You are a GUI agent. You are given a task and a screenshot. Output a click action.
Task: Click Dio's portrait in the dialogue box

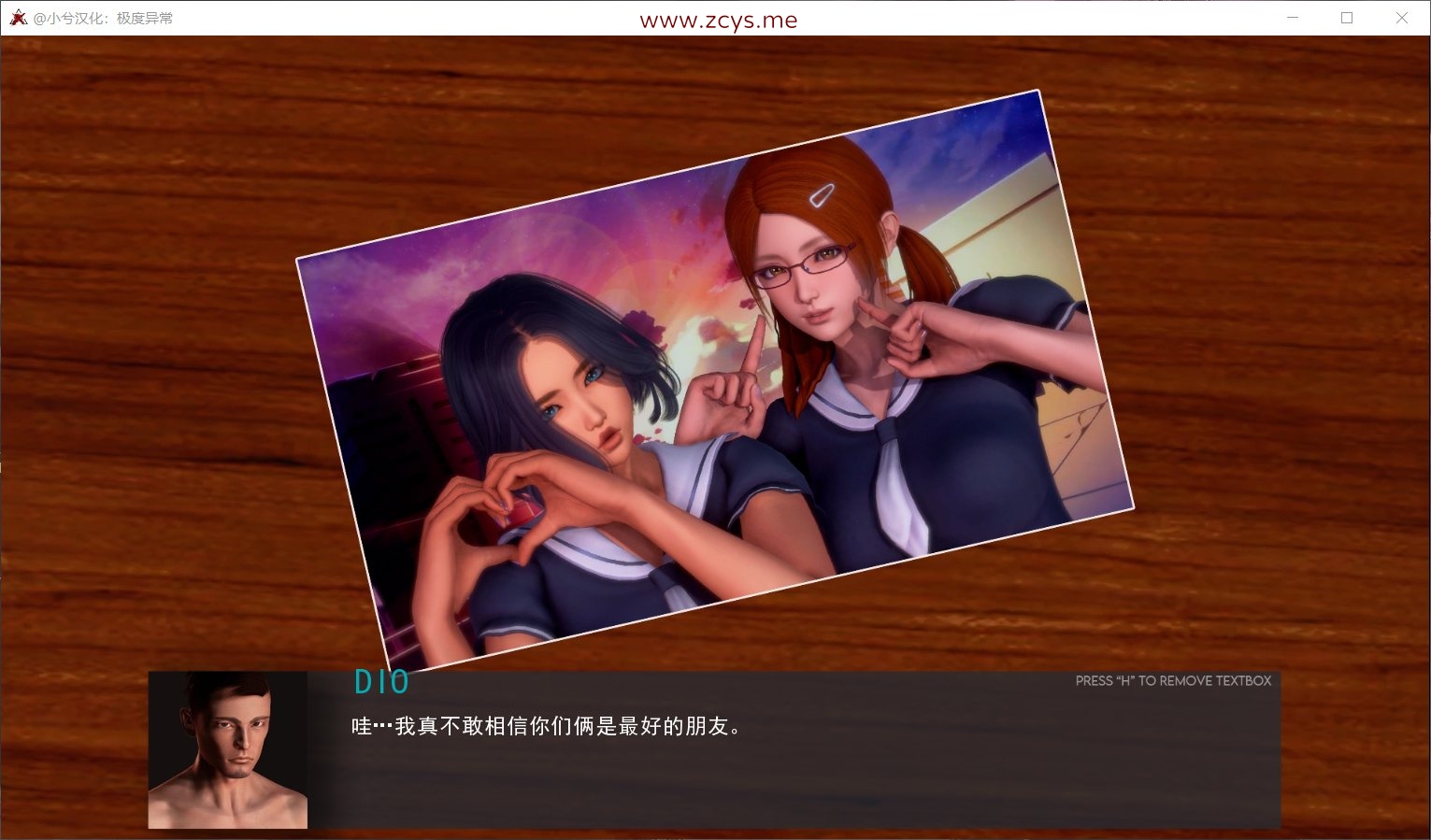pyautogui.click(x=228, y=749)
